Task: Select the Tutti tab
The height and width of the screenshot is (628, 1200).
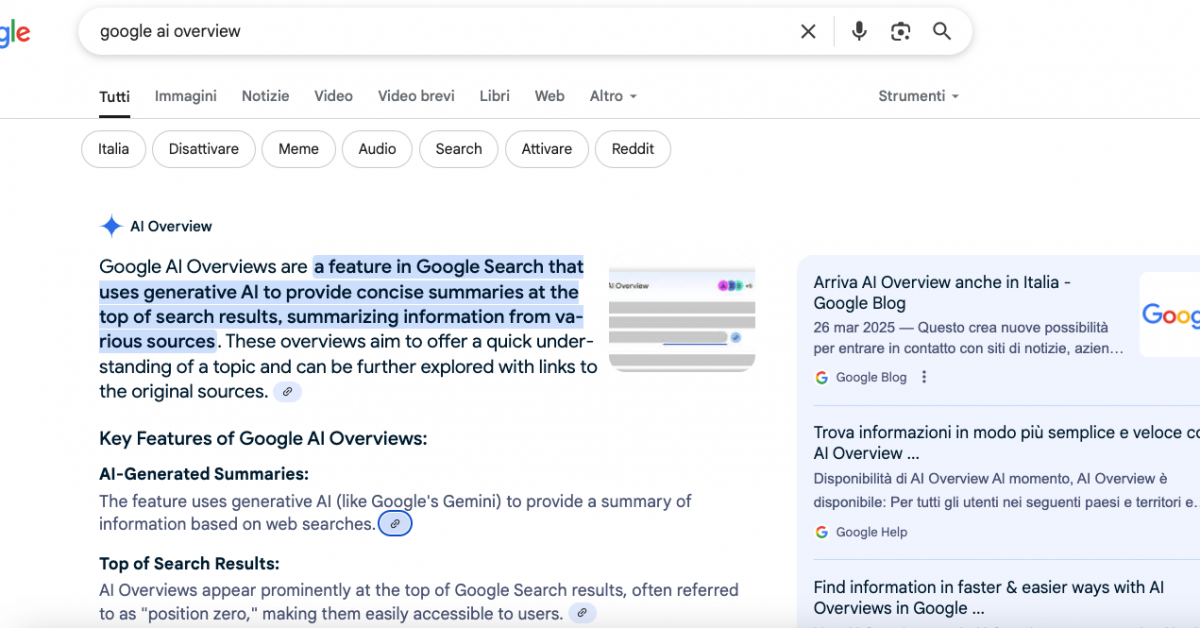Action: click(114, 97)
